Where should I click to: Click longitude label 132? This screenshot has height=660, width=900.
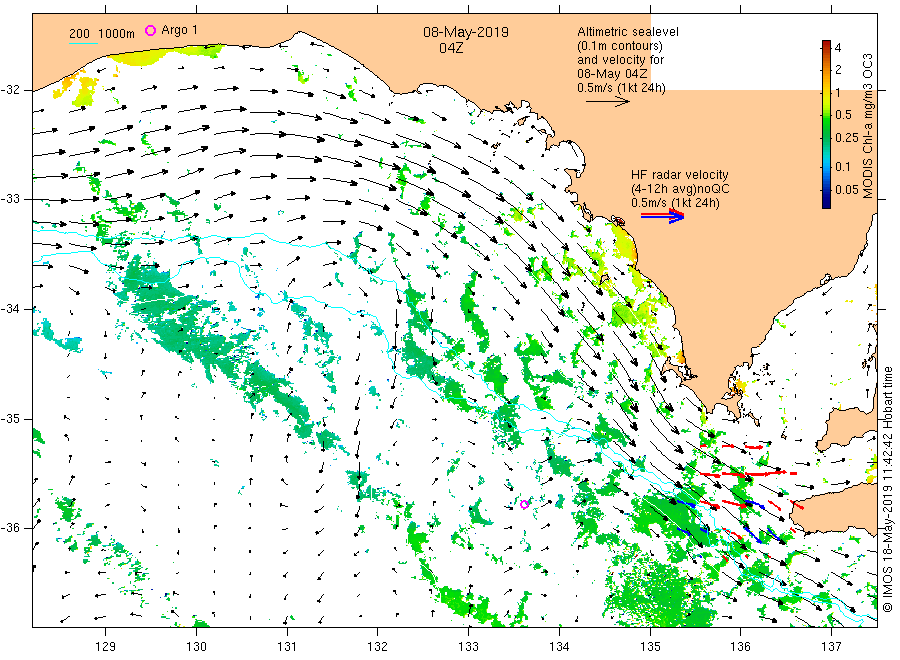[378, 646]
